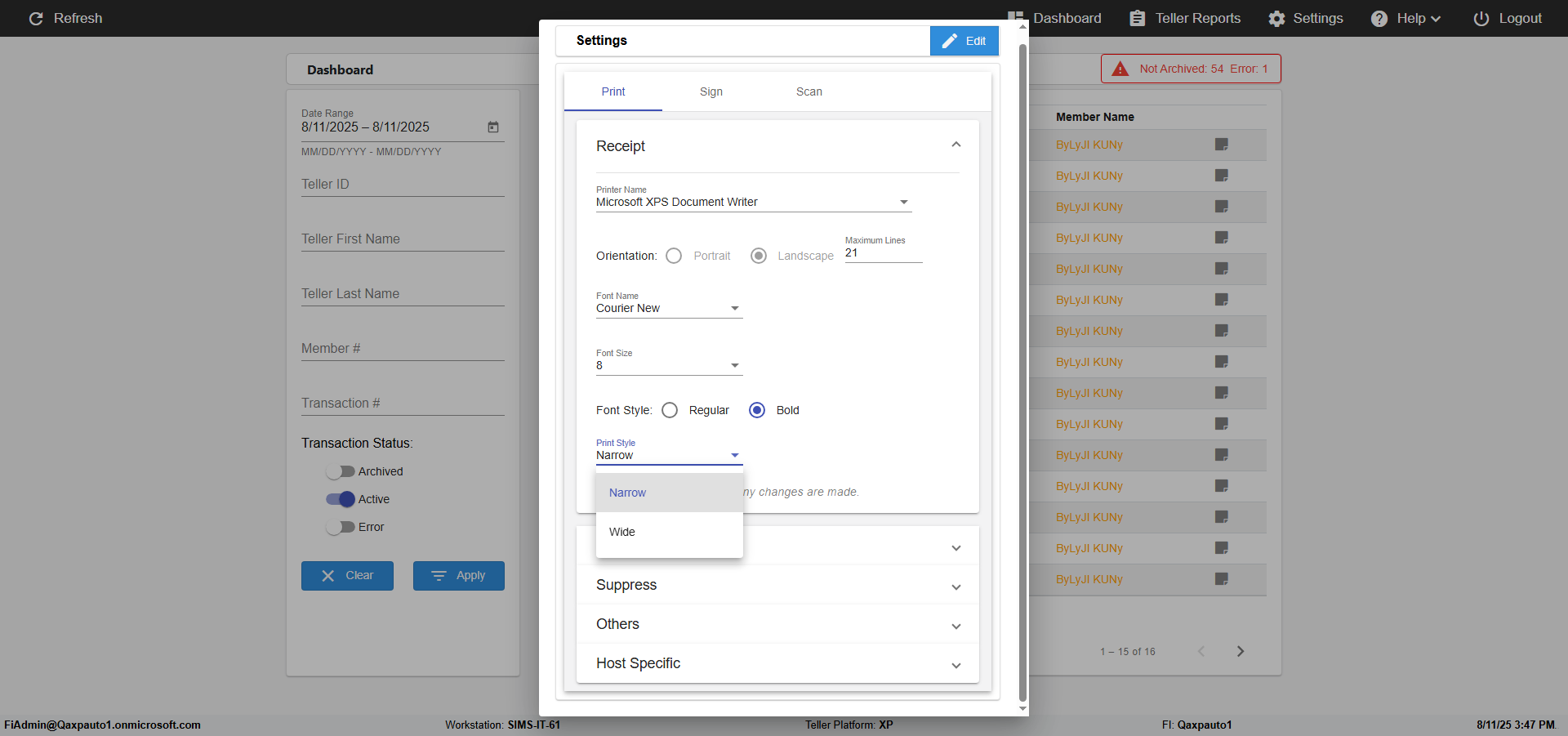Click the Member # input field

point(403,349)
